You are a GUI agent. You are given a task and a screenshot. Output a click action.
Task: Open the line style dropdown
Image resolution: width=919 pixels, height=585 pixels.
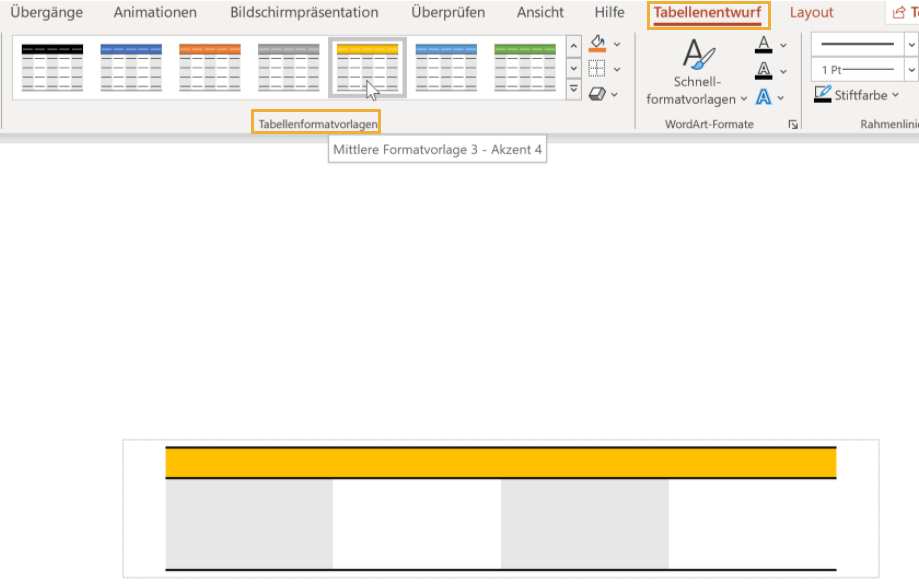(911, 44)
